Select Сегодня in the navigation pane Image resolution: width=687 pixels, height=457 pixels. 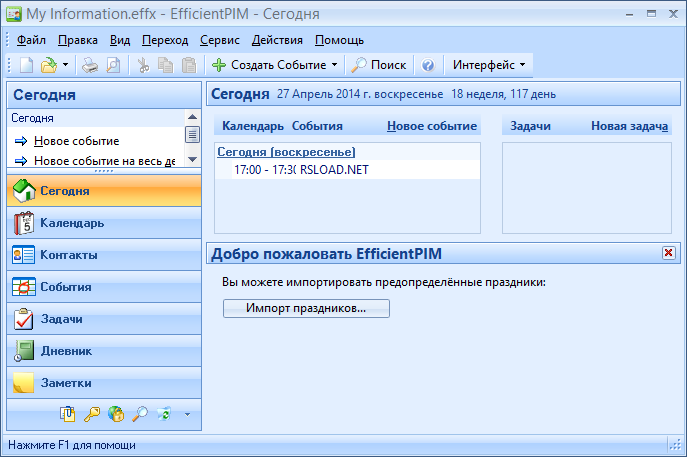pyautogui.click(x=104, y=191)
